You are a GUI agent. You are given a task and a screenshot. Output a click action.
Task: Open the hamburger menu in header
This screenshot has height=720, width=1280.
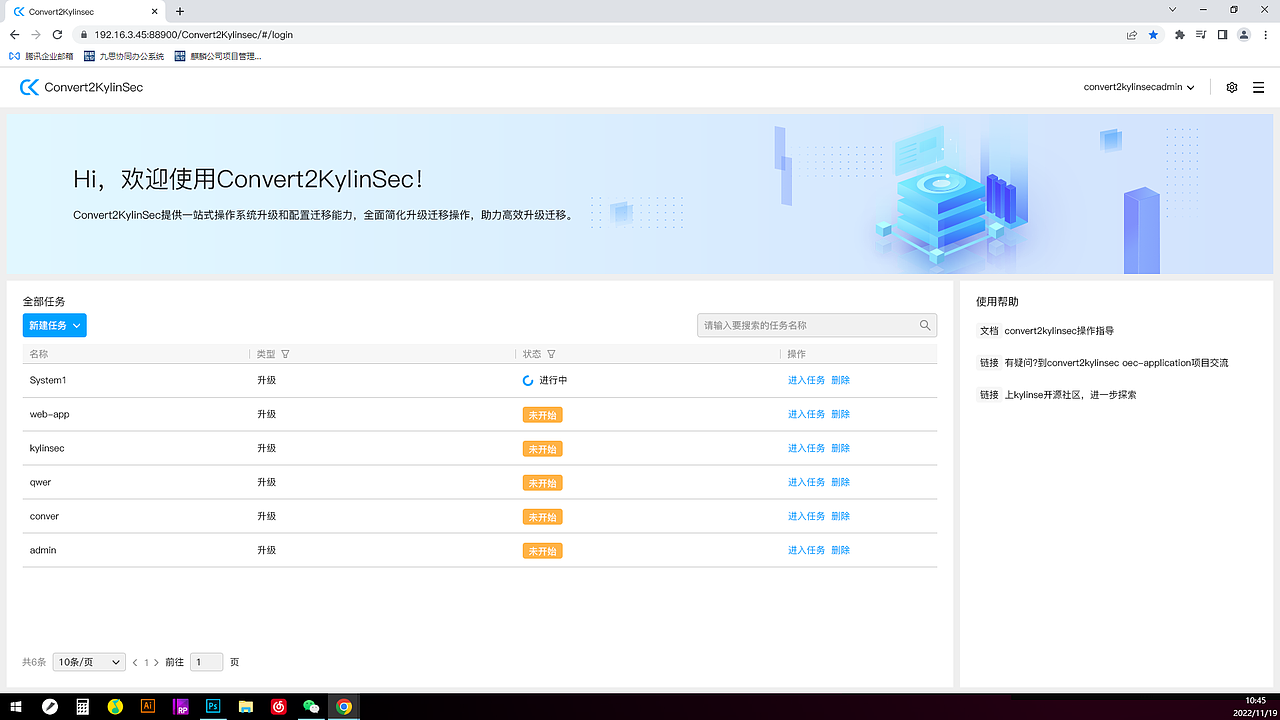[1258, 87]
